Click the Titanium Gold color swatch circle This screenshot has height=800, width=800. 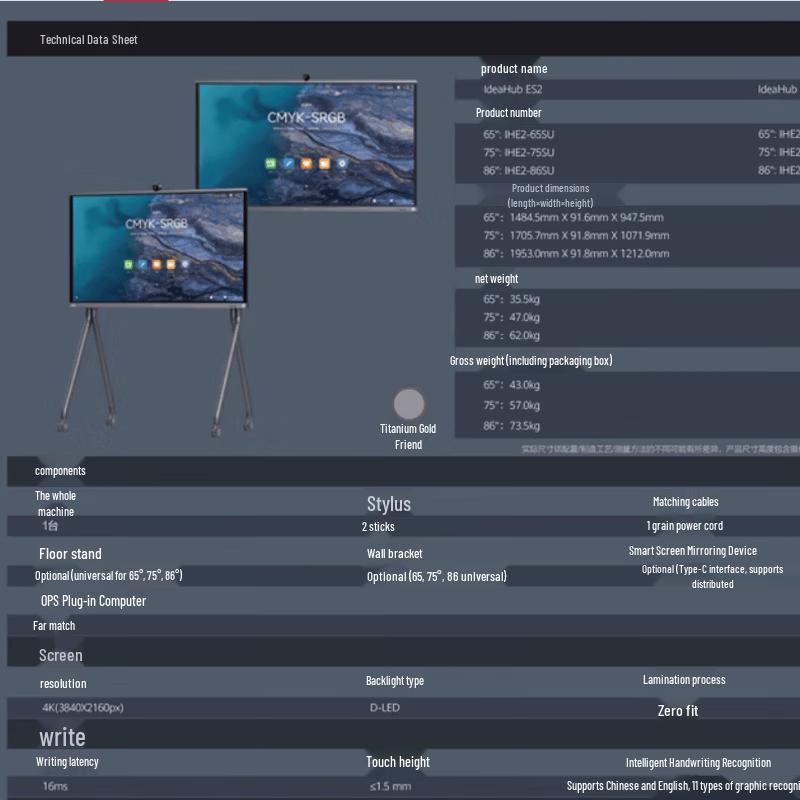(x=409, y=404)
